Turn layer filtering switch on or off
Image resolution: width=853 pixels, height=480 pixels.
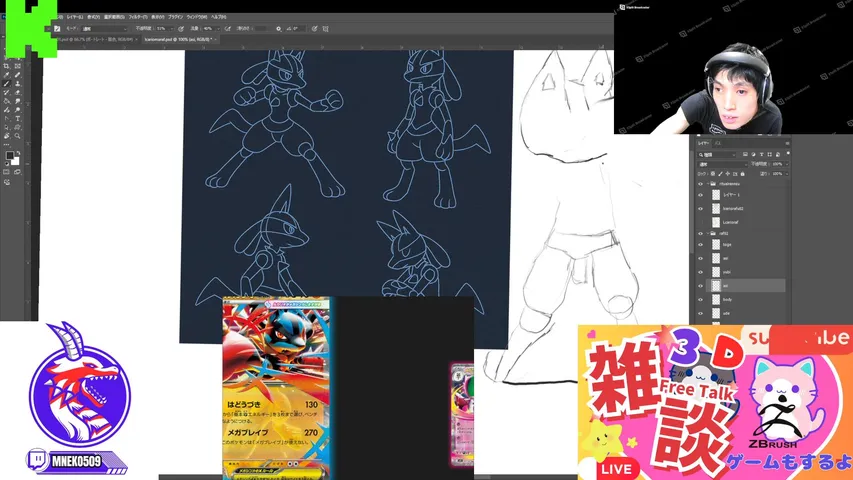point(788,153)
